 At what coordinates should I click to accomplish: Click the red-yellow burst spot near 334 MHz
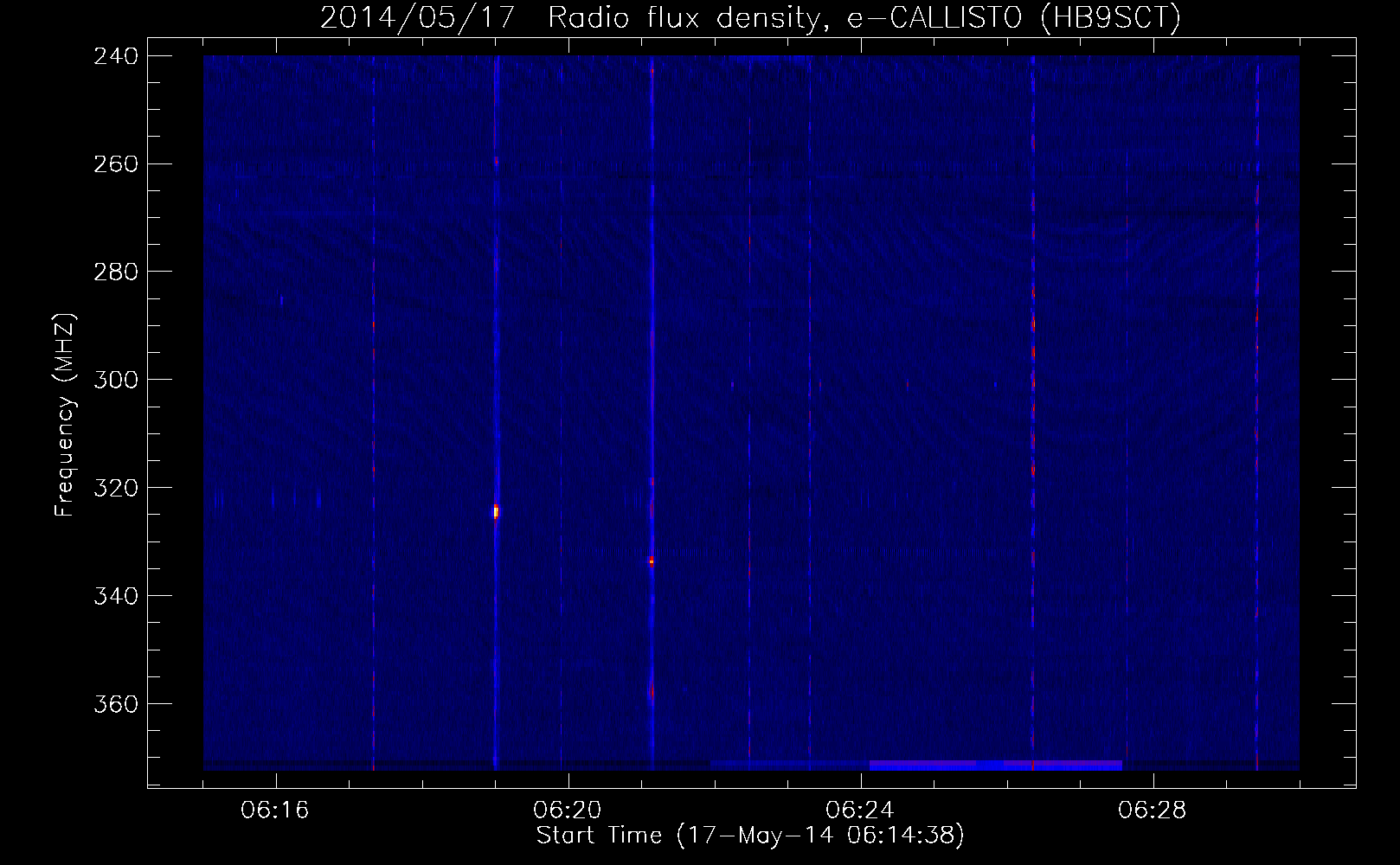(652, 561)
